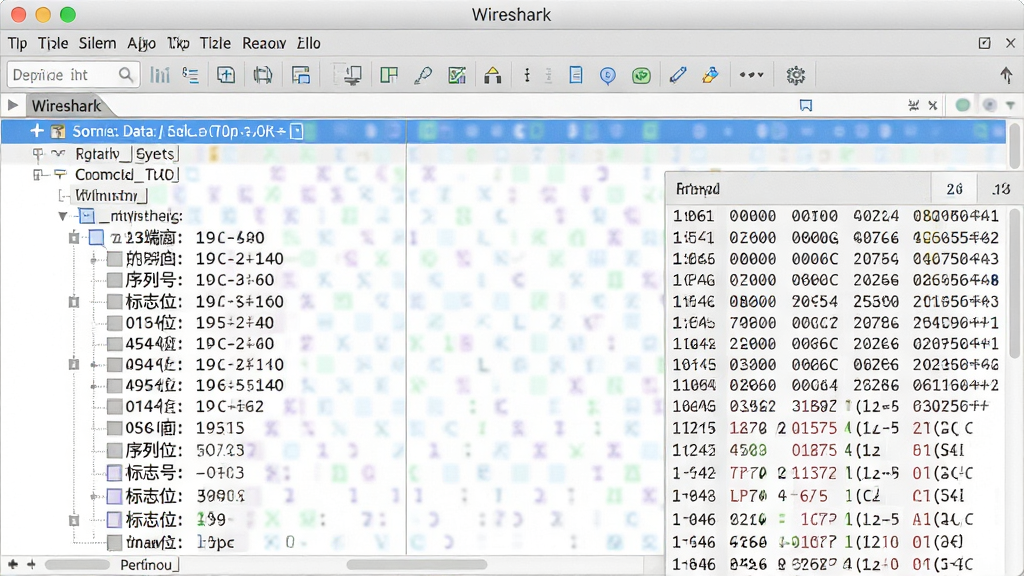
Task: Expand the Rgtatlv_Syets tree node
Action: [x=38, y=154]
